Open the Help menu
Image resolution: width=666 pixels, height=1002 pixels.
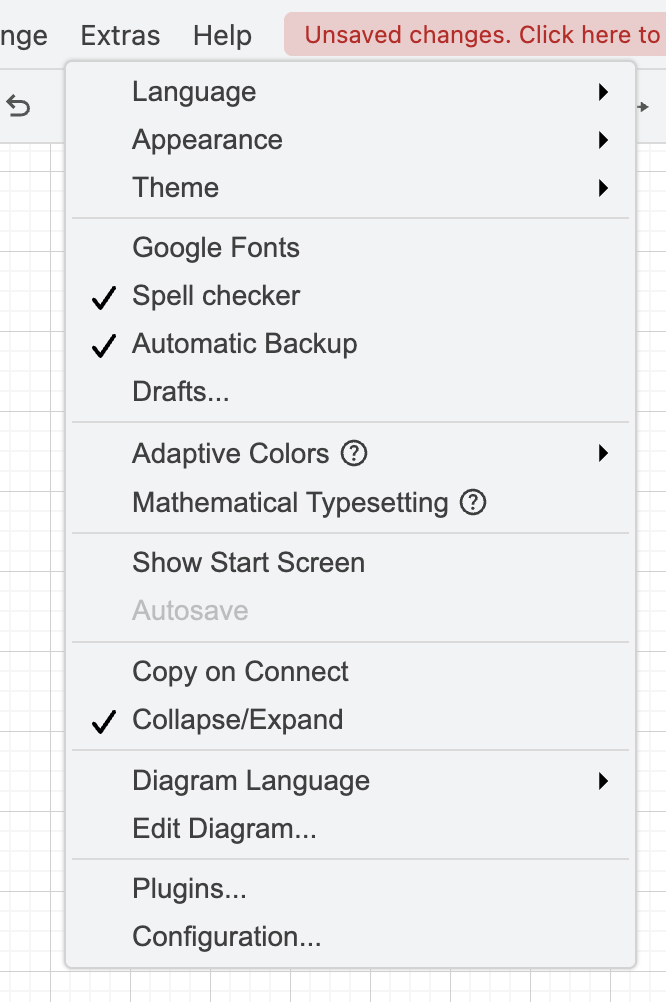click(x=222, y=35)
